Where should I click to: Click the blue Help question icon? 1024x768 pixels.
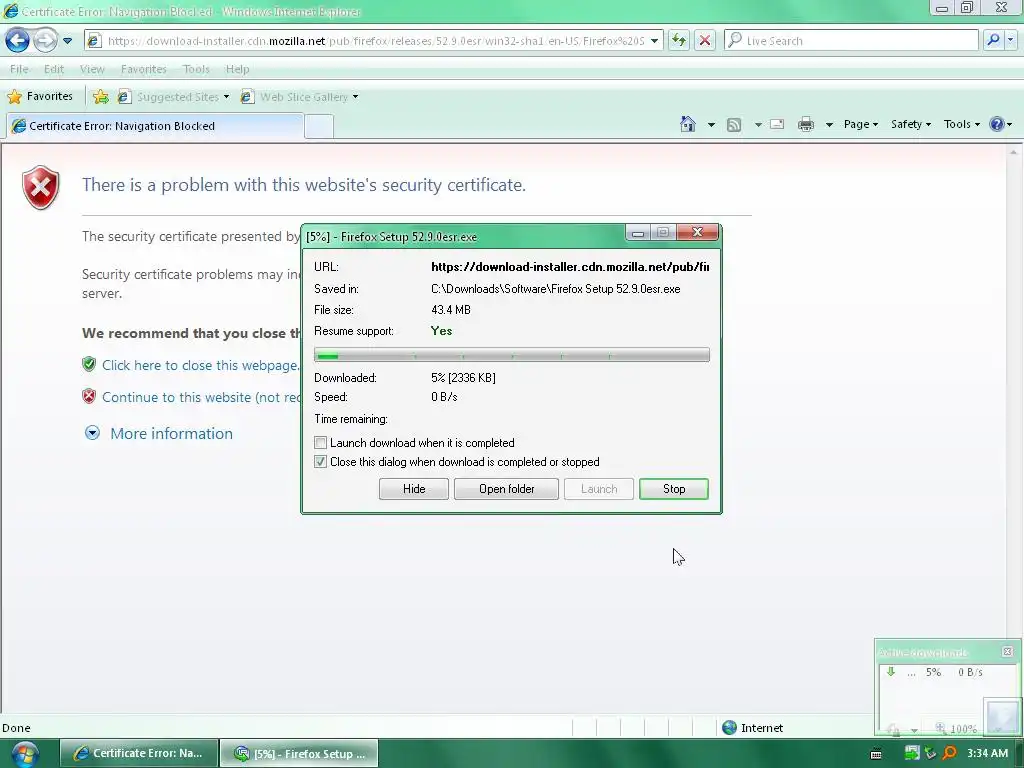coord(997,124)
